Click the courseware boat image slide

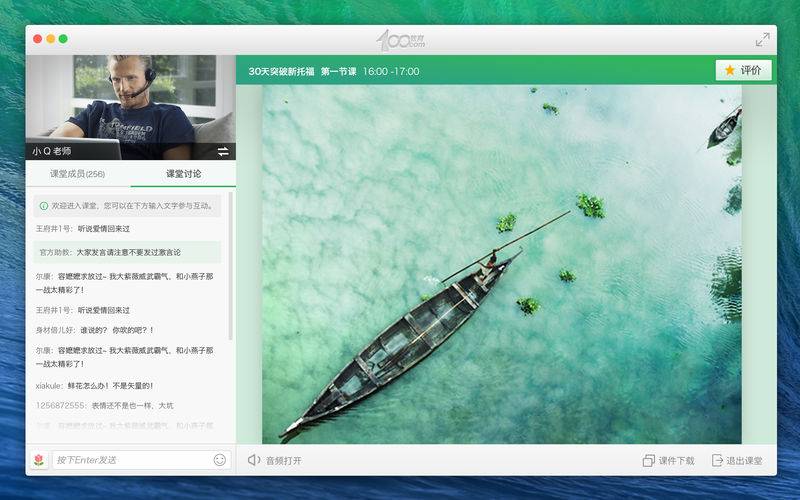click(502, 264)
